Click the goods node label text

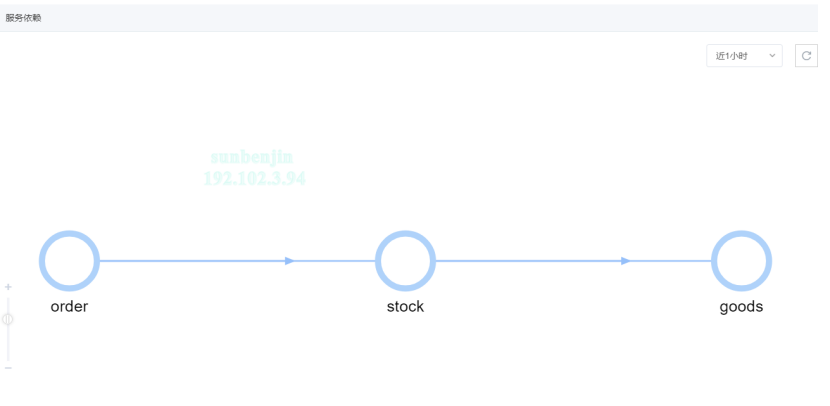[741, 307]
